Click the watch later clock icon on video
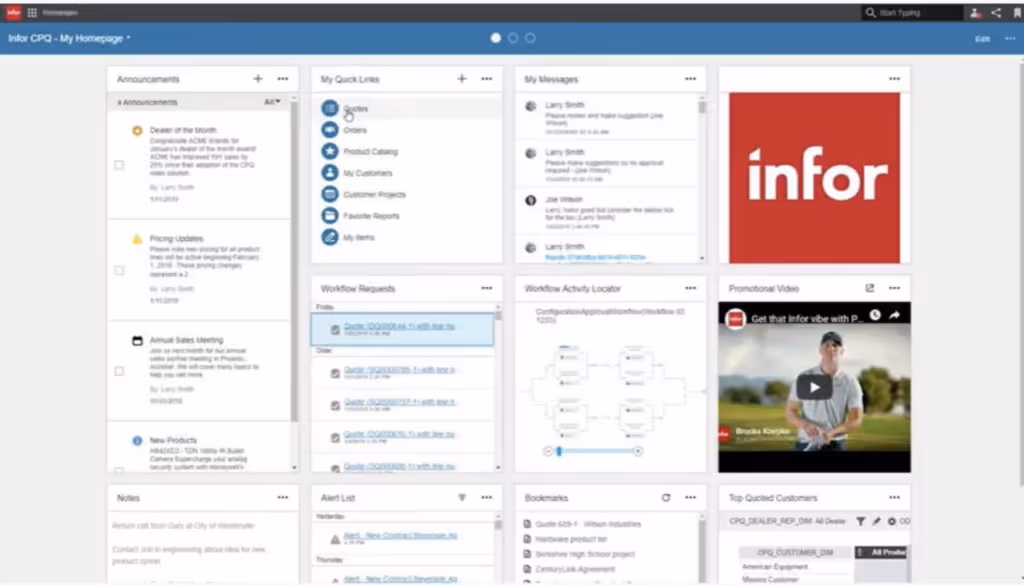Viewport: 1024px width, 585px height. pos(875,315)
